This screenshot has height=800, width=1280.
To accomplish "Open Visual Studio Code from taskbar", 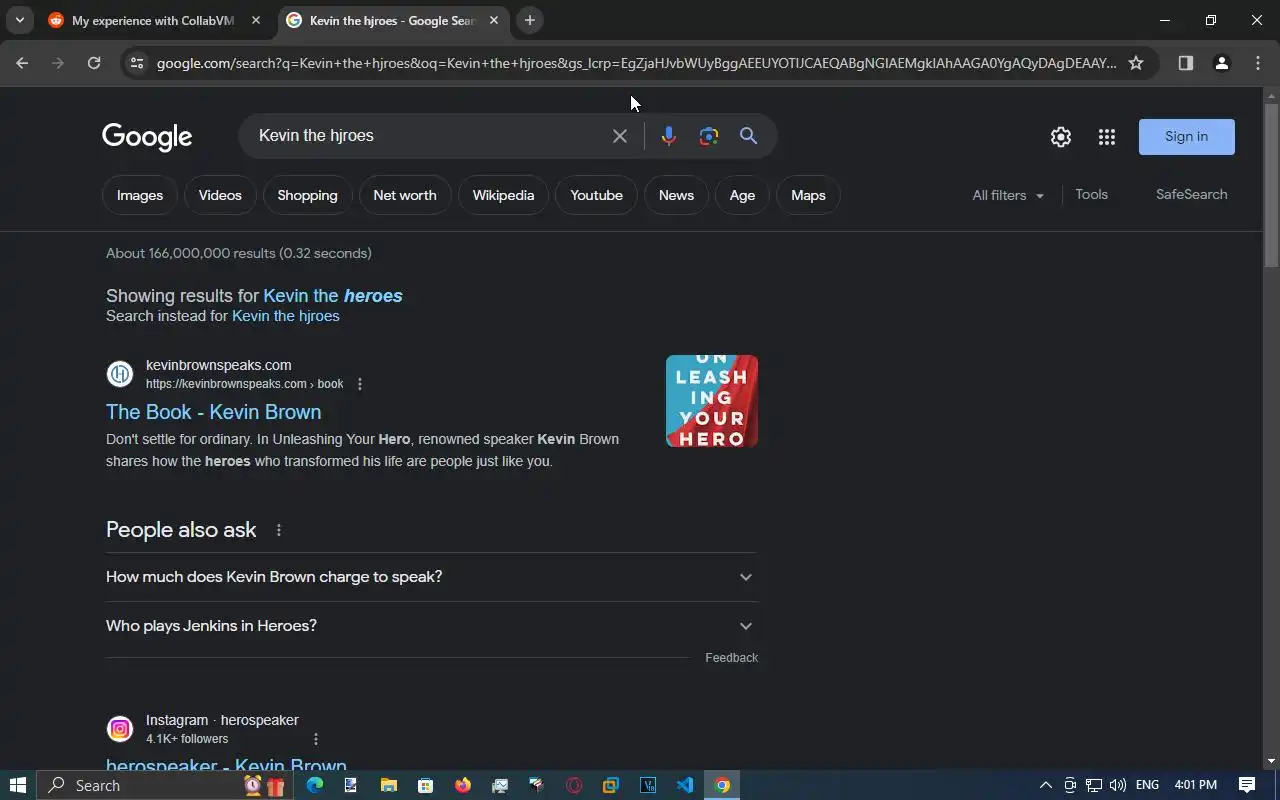I will click(685, 785).
